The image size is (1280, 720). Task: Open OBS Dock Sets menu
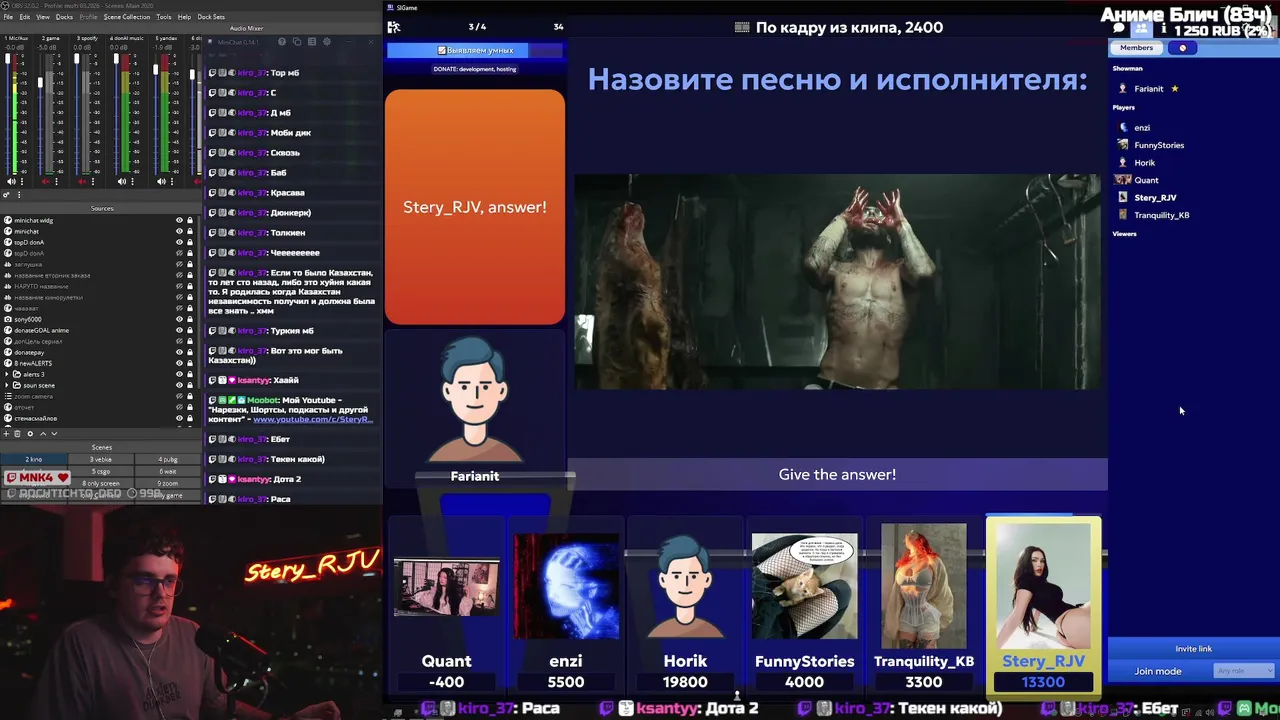211,17
